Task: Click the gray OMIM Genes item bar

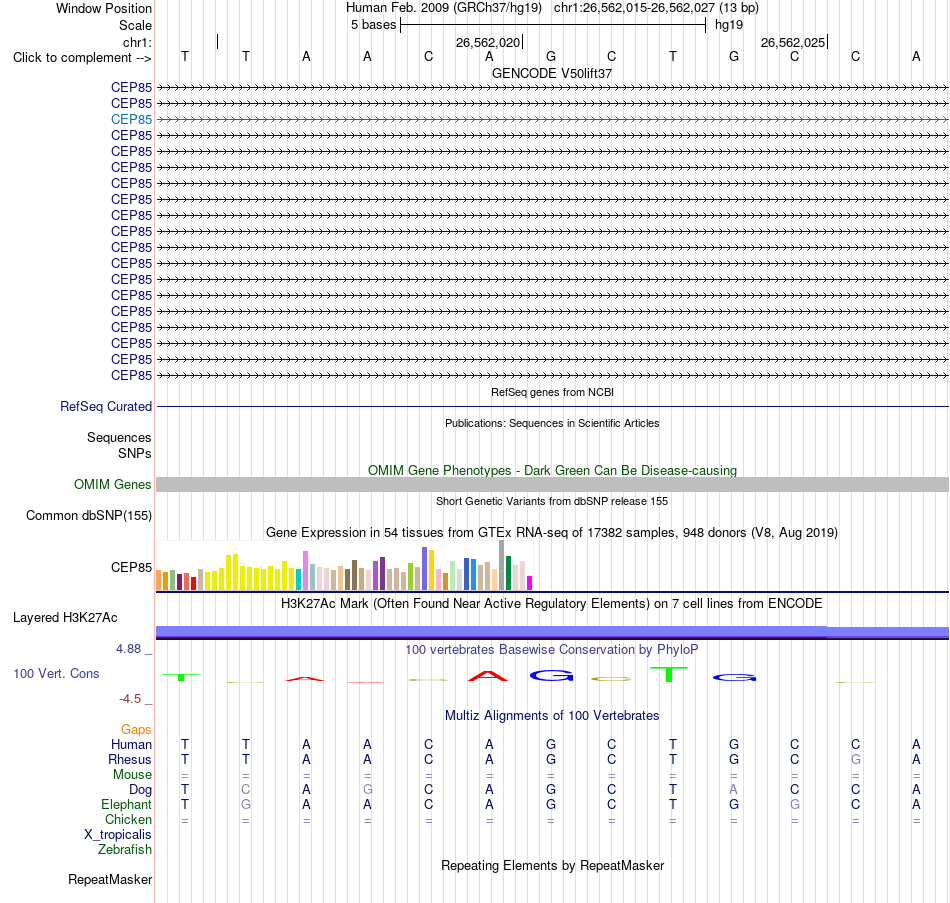Action: point(552,484)
